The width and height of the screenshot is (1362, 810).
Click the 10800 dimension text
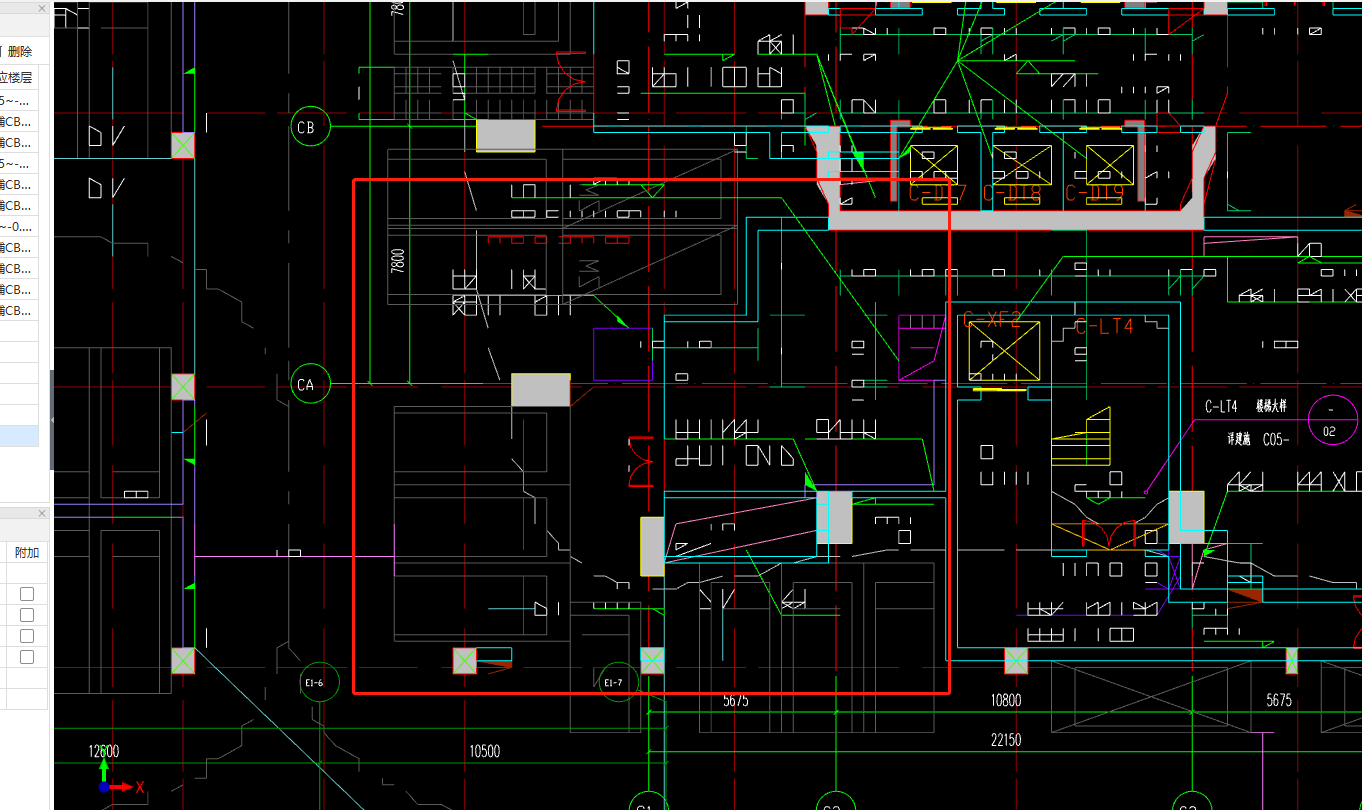pyautogui.click(x=1006, y=701)
